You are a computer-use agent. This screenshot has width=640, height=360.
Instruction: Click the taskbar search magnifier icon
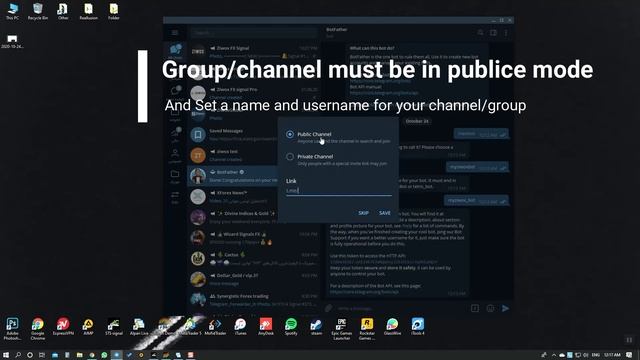point(18,355)
